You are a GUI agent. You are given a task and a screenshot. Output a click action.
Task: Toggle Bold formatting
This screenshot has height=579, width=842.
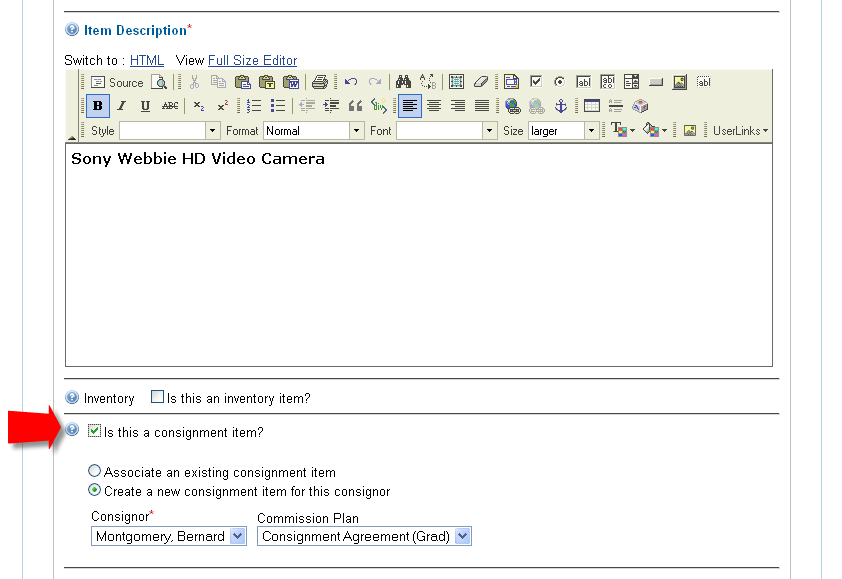pos(98,106)
